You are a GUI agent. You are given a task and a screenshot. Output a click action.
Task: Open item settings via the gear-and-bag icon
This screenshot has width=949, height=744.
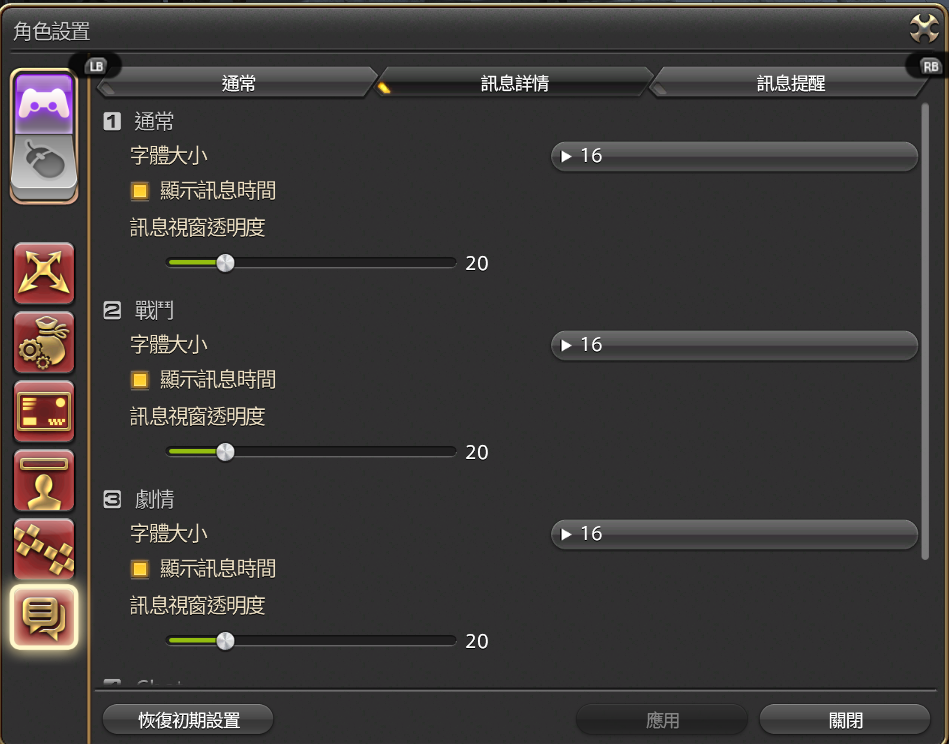click(44, 342)
